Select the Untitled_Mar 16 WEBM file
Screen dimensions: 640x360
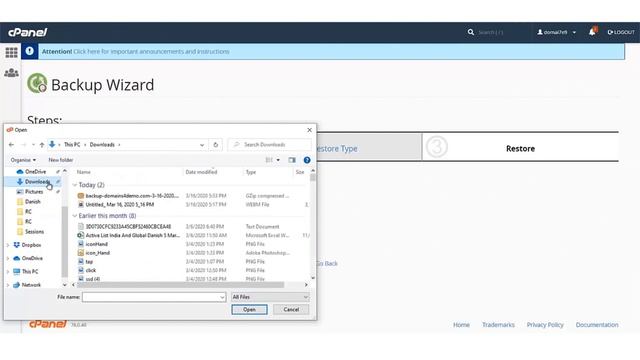[119, 204]
